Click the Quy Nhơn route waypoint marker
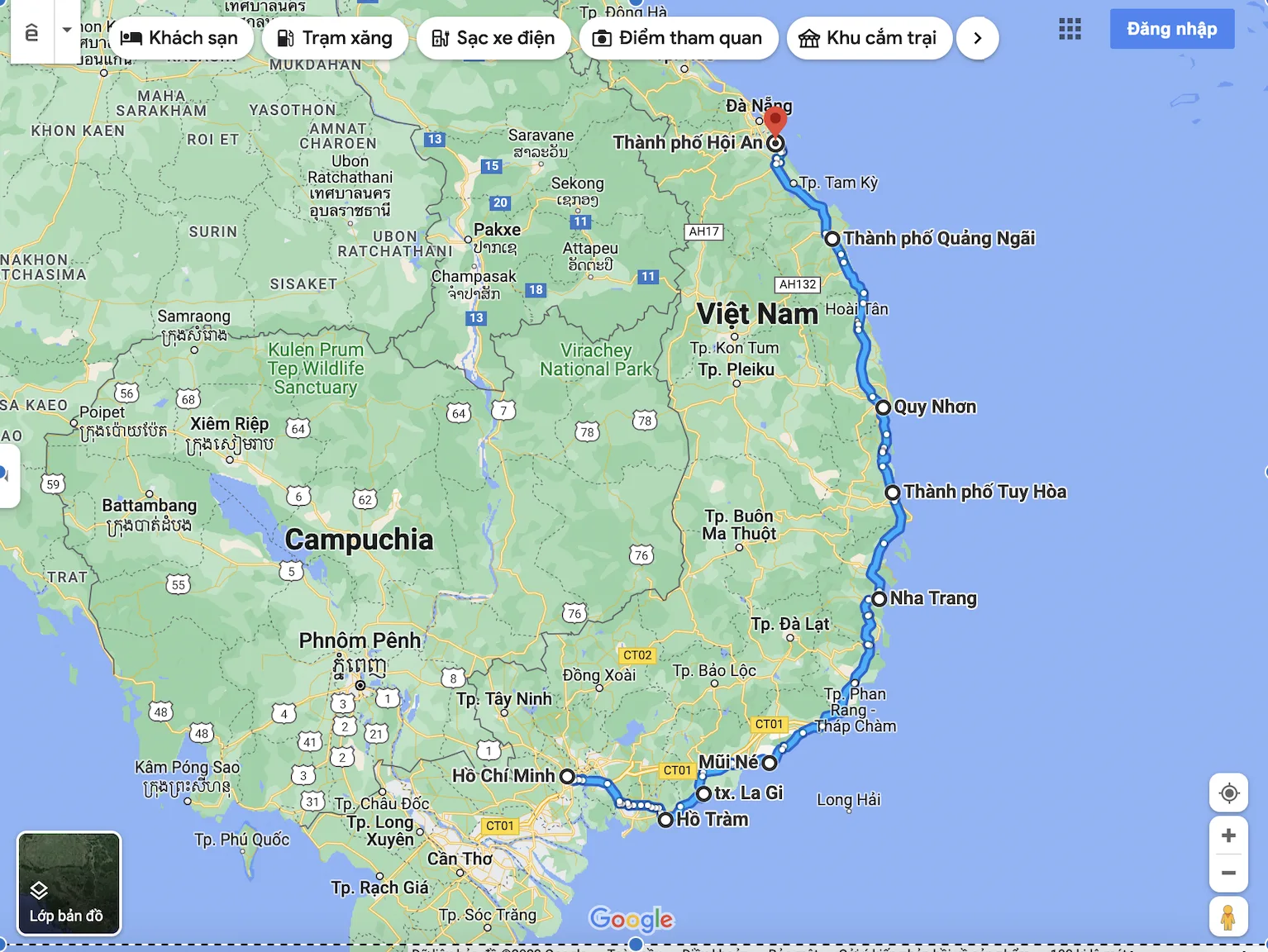This screenshot has height=952, width=1268. pyautogui.click(x=883, y=407)
